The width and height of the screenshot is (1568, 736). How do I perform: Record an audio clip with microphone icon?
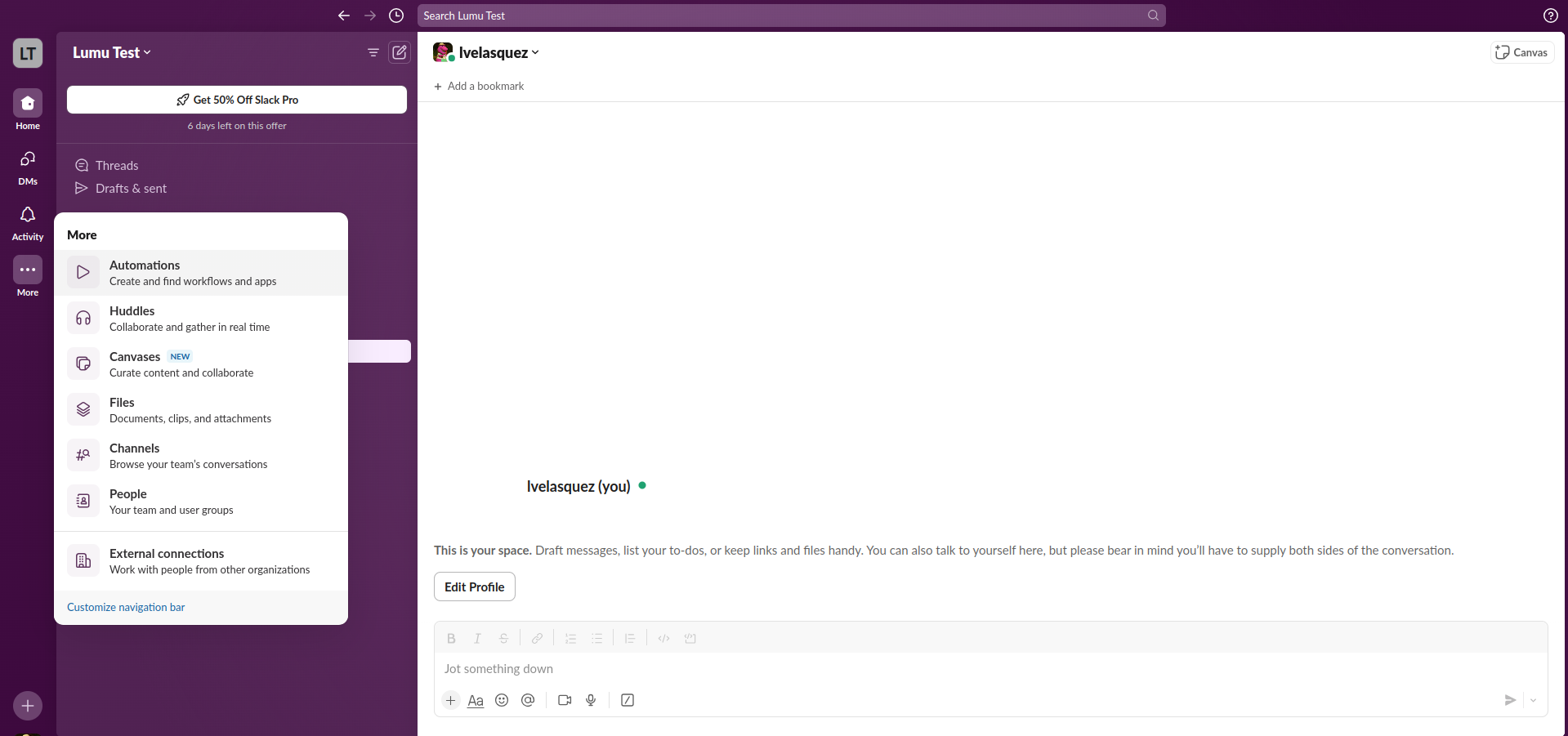point(591,700)
